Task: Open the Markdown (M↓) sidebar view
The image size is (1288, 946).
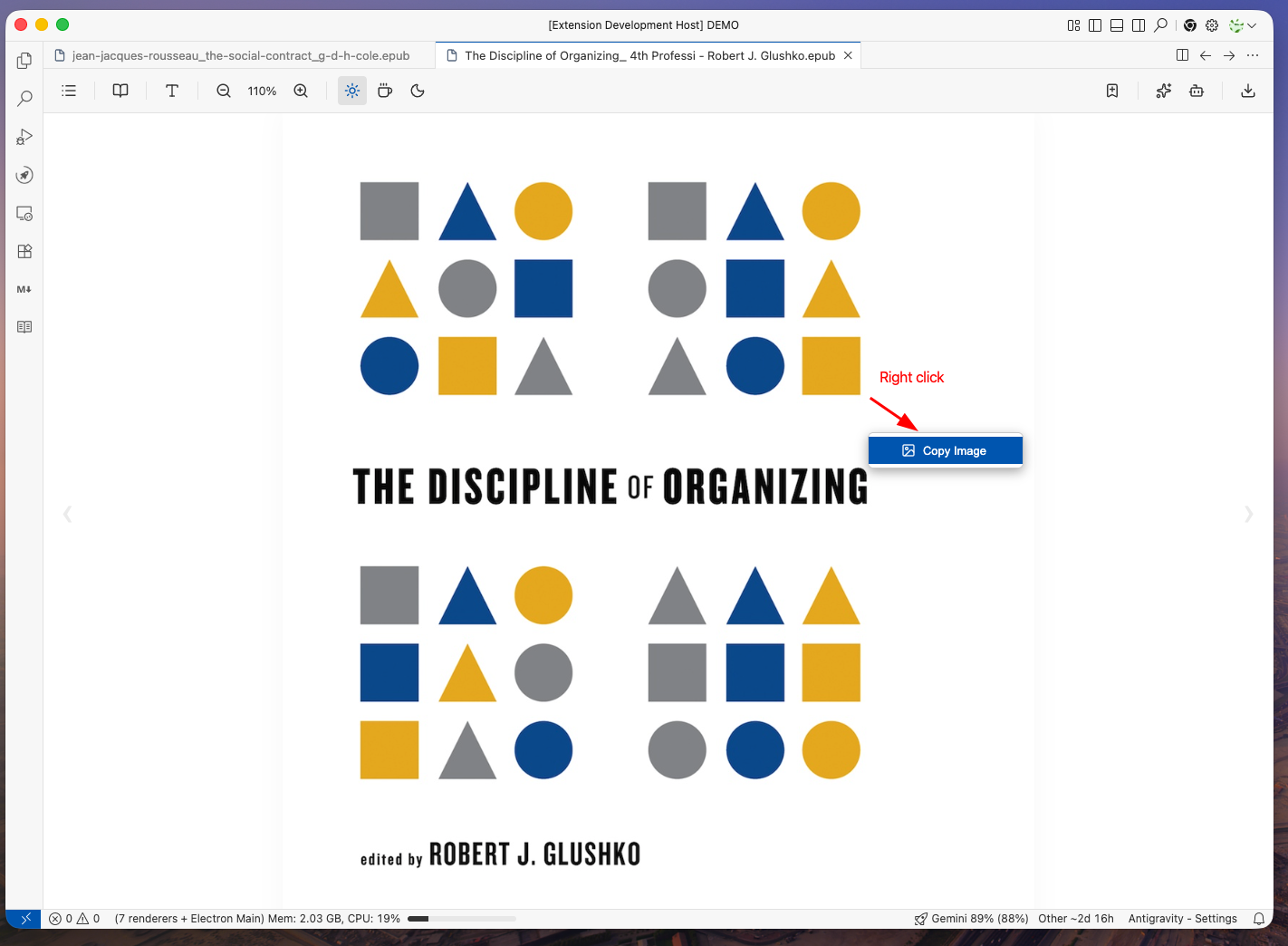Action: point(24,289)
